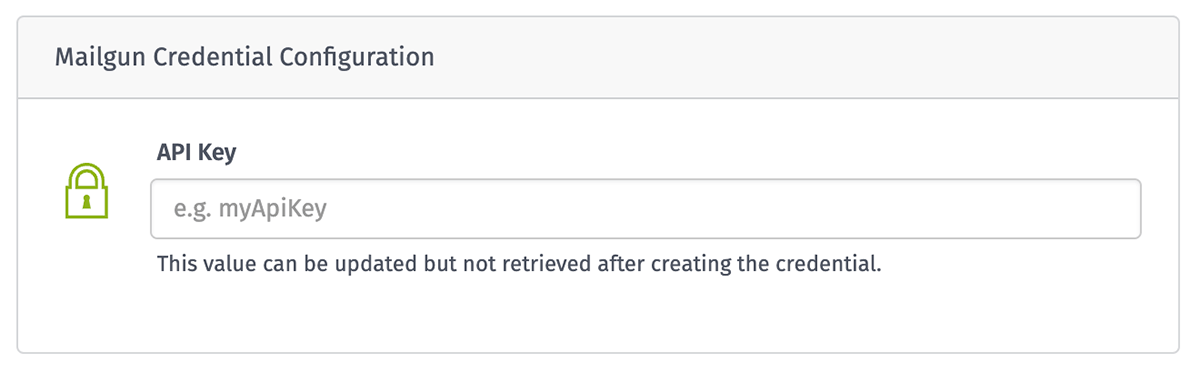Click the helper text below API Key

point(519,266)
